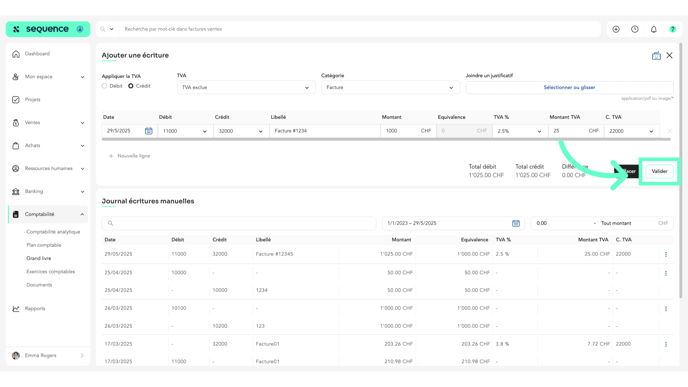Click the Achats shopping bag icon
Image resolution: width=688 pixels, height=387 pixels.
(16, 146)
